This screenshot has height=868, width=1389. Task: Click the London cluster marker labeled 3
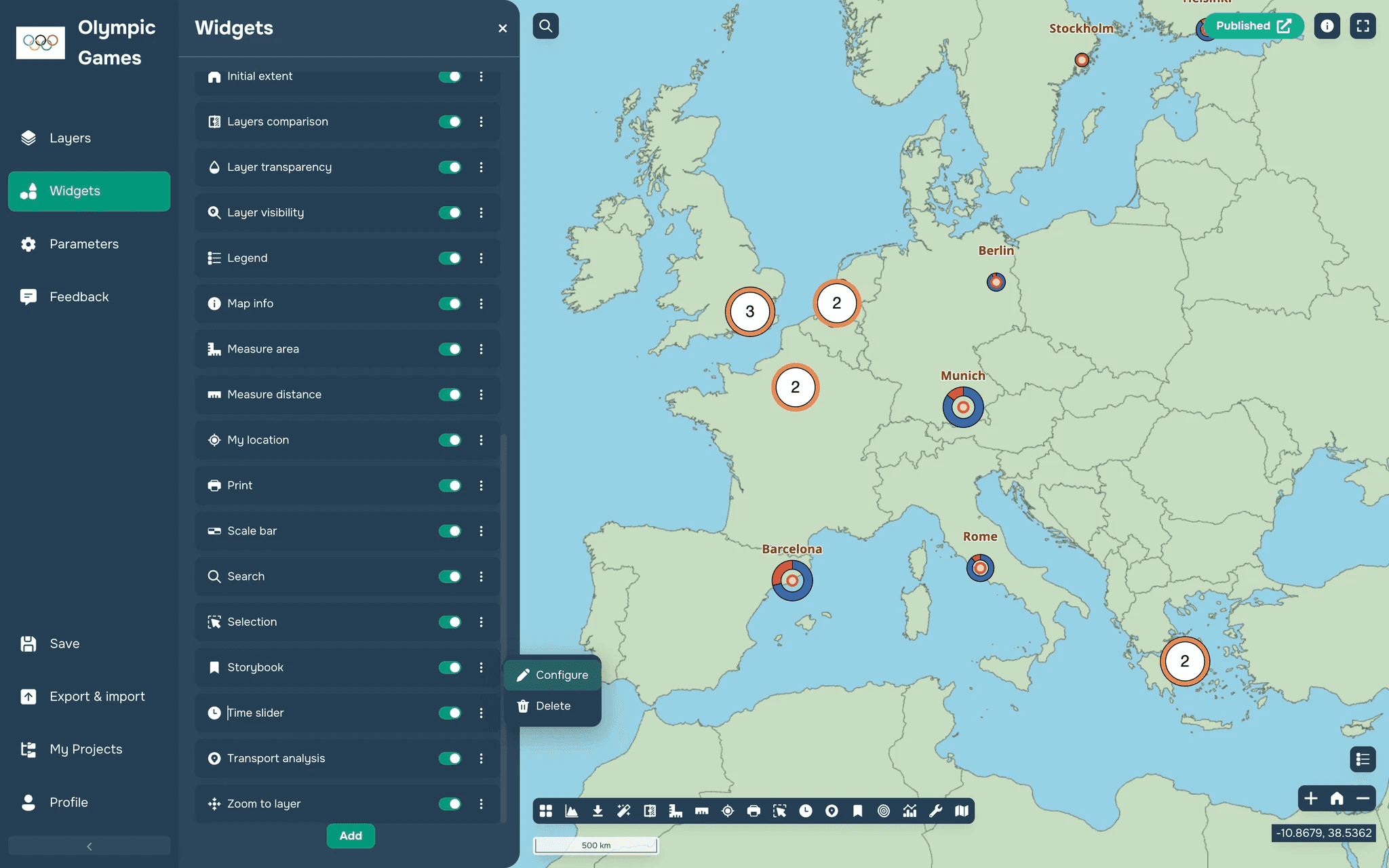click(749, 312)
